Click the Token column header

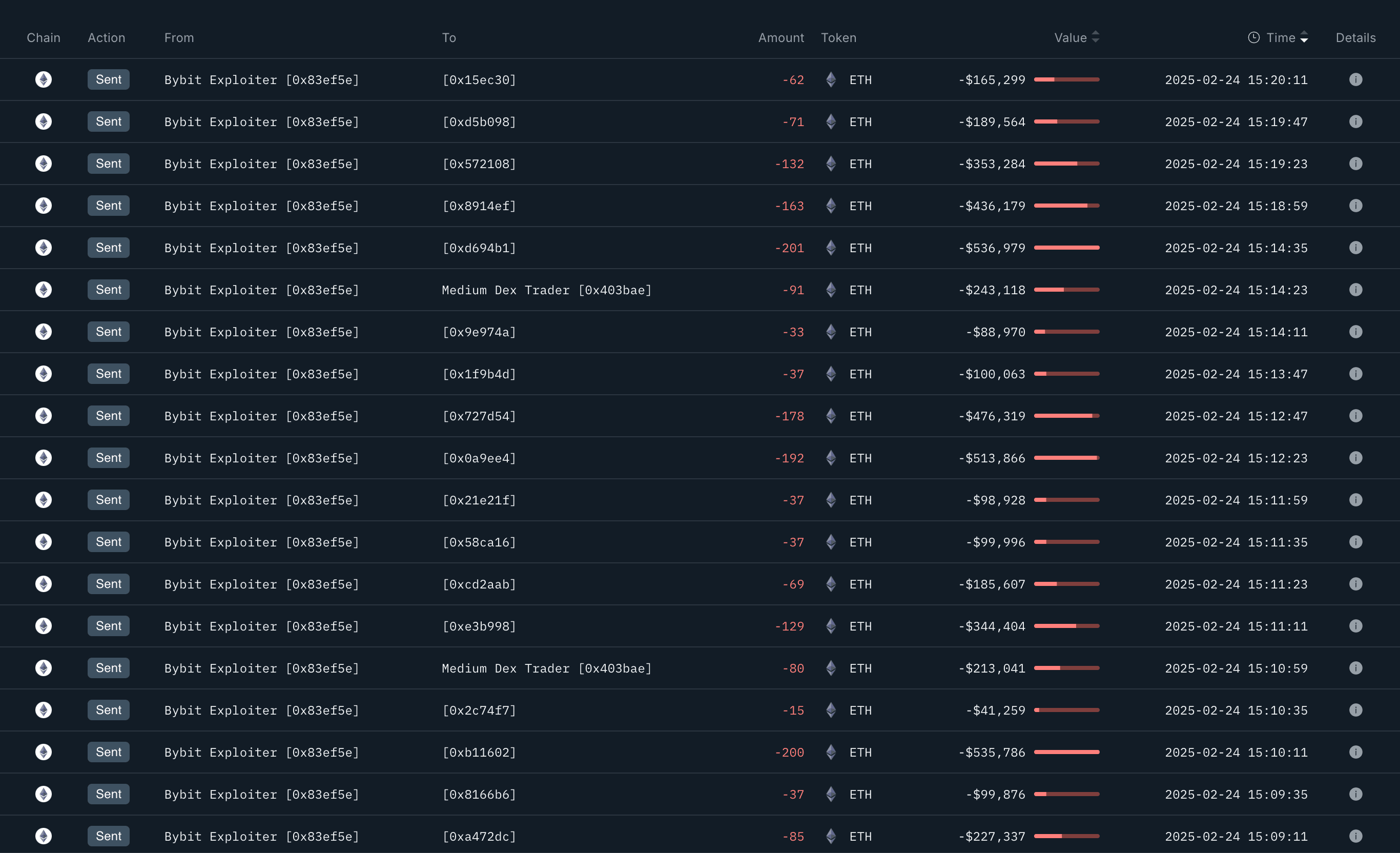point(838,37)
